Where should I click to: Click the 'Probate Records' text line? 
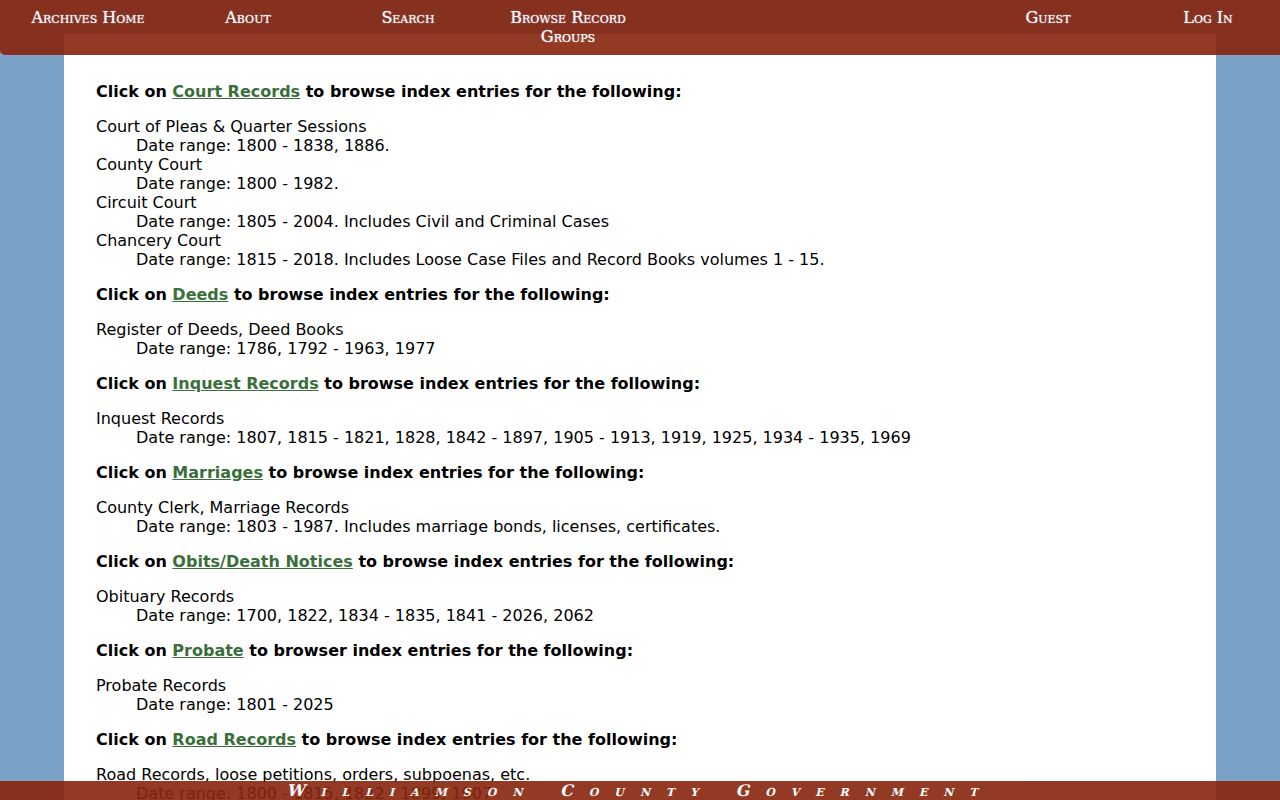(x=161, y=685)
